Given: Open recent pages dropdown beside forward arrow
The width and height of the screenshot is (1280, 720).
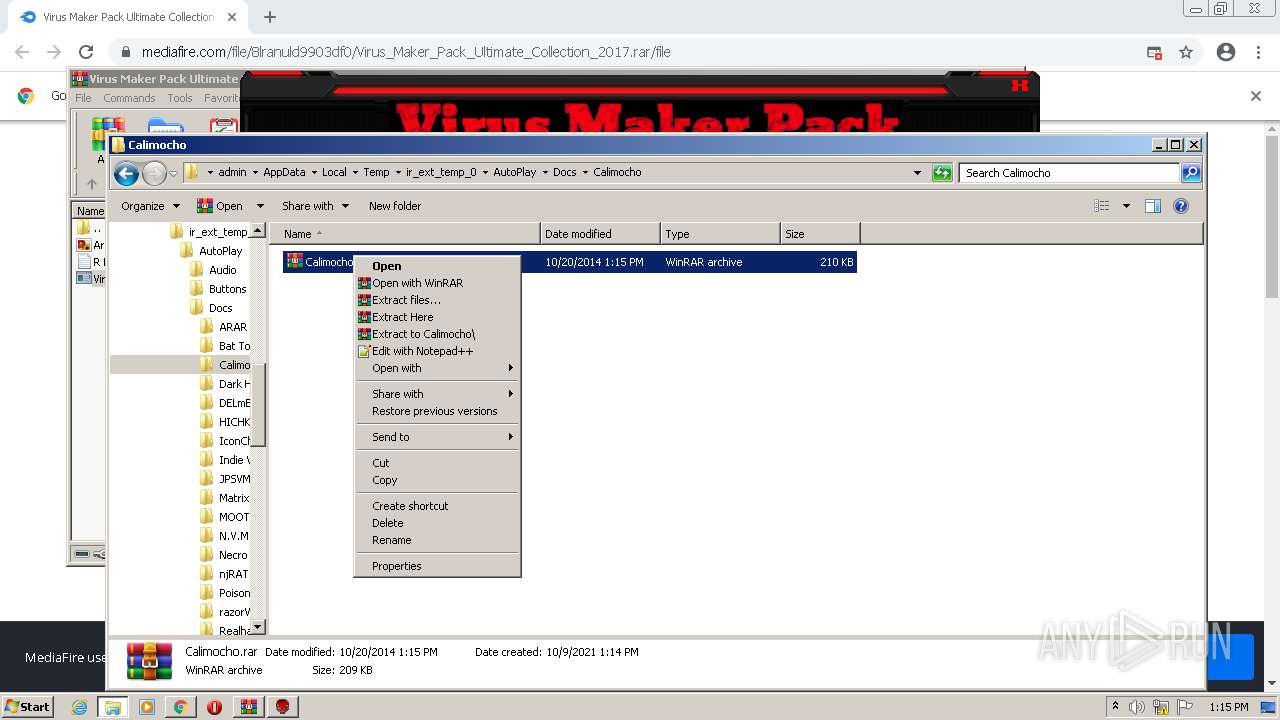Looking at the screenshot, I should (173, 174).
